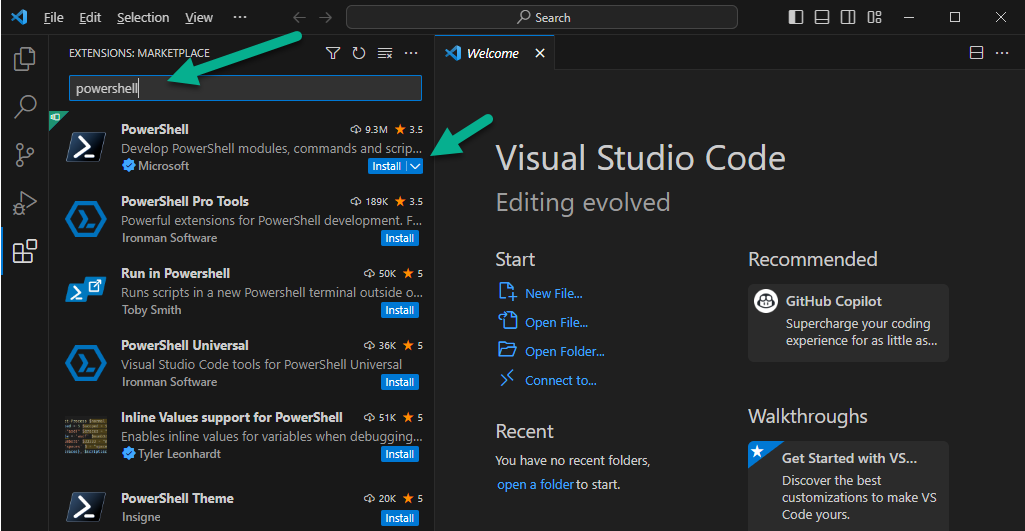
Task: Click the Microsoft verified publisher name
Action: [x=163, y=166]
